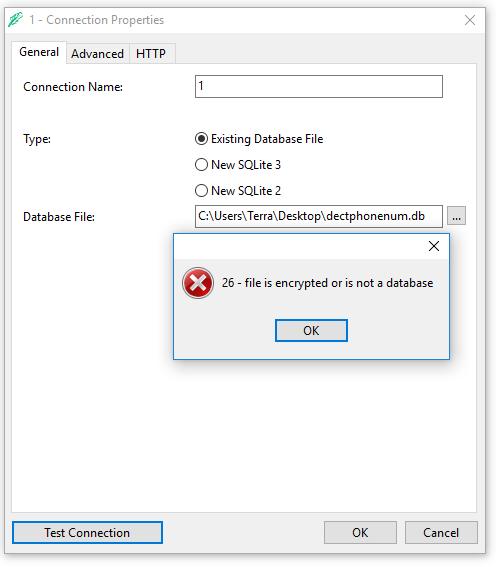496x567 pixels.
Task: Choose the New SQLite 3 option
Action: [238, 165]
